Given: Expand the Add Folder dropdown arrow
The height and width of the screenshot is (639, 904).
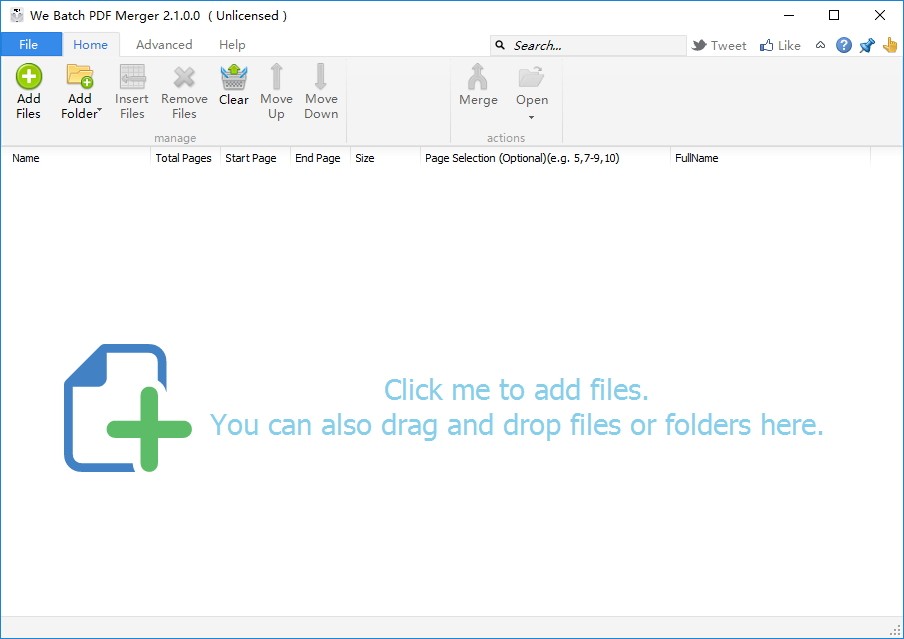Looking at the screenshot, I should [100, 110].
